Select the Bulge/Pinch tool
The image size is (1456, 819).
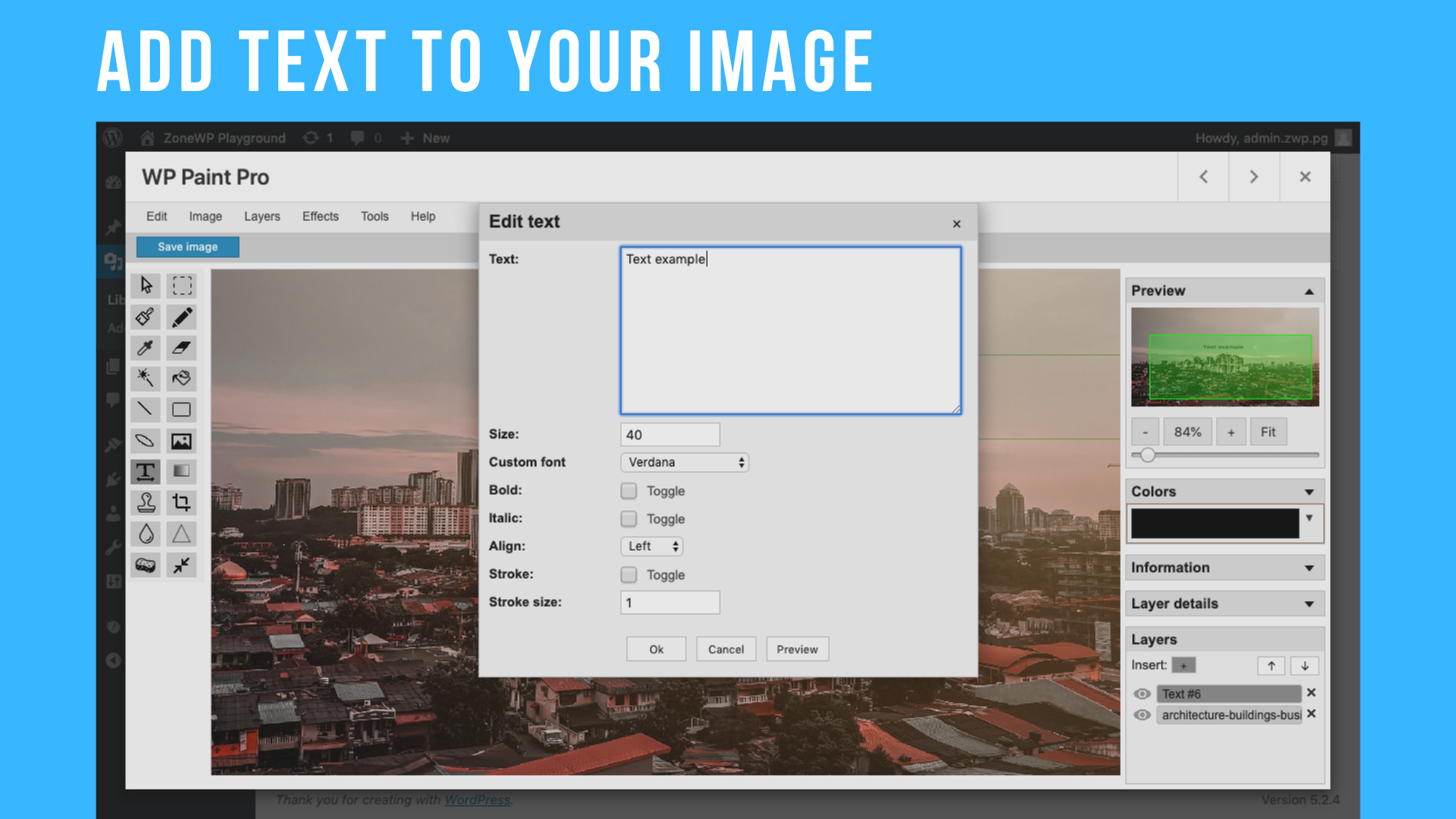(x=182, y=565)
